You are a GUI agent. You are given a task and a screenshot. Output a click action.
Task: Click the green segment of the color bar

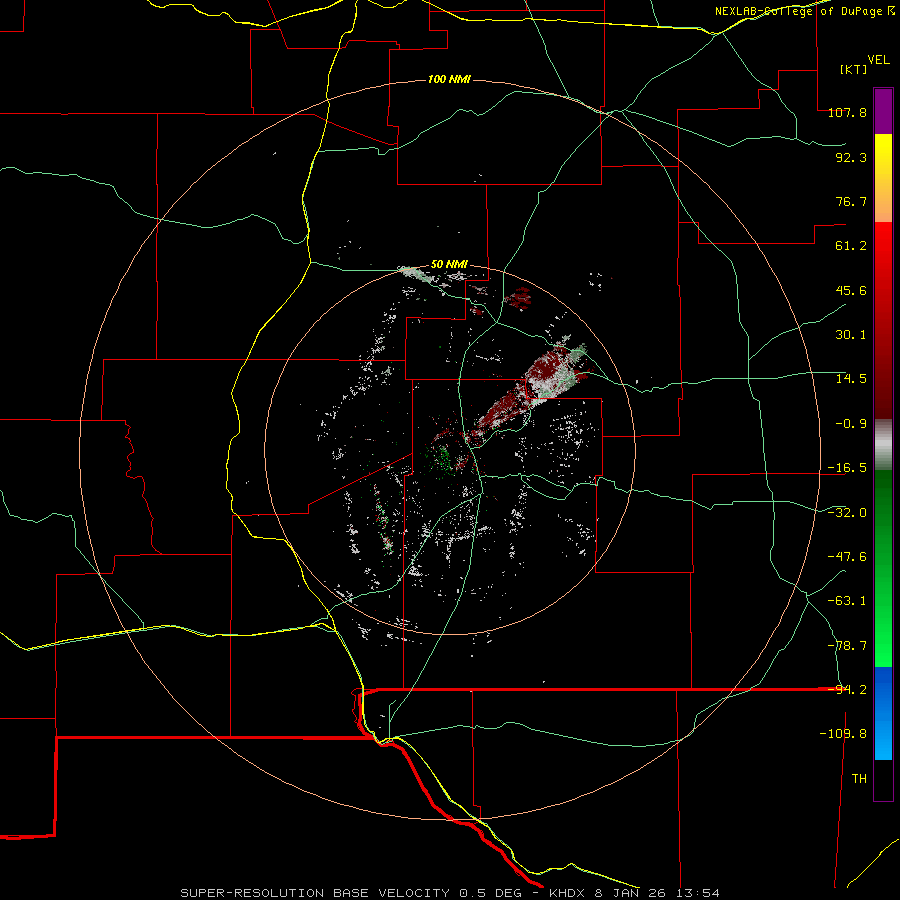tap(883, 568)
